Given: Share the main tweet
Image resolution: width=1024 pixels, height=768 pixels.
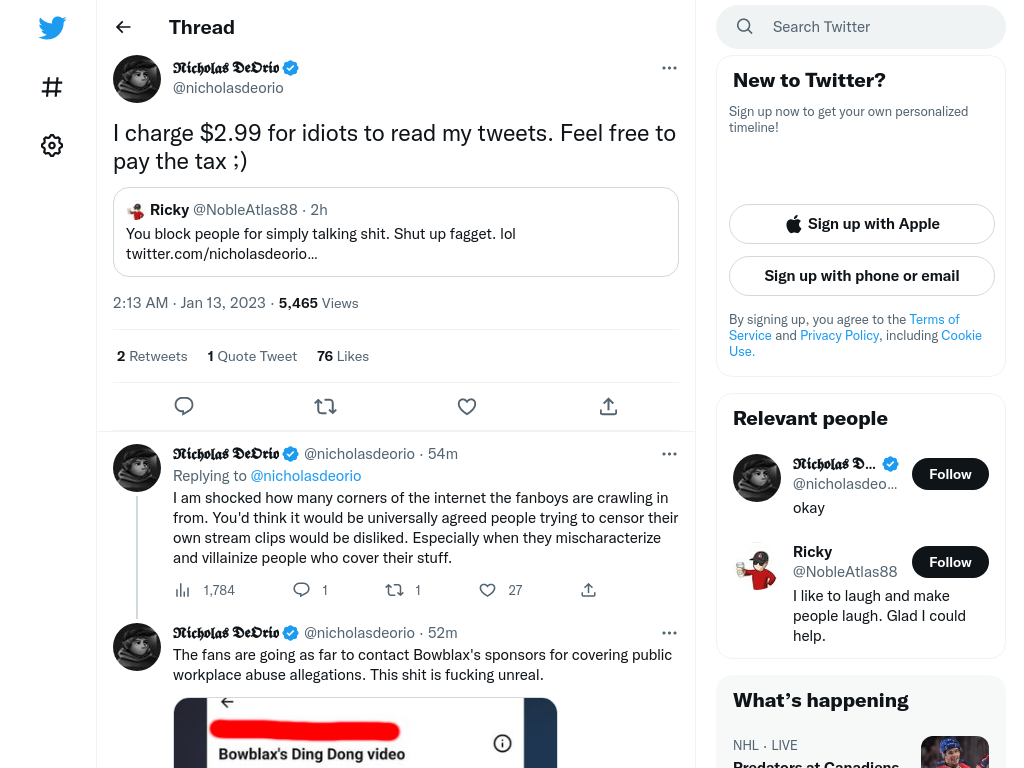Looking at the screenshot, I should 608,406.
